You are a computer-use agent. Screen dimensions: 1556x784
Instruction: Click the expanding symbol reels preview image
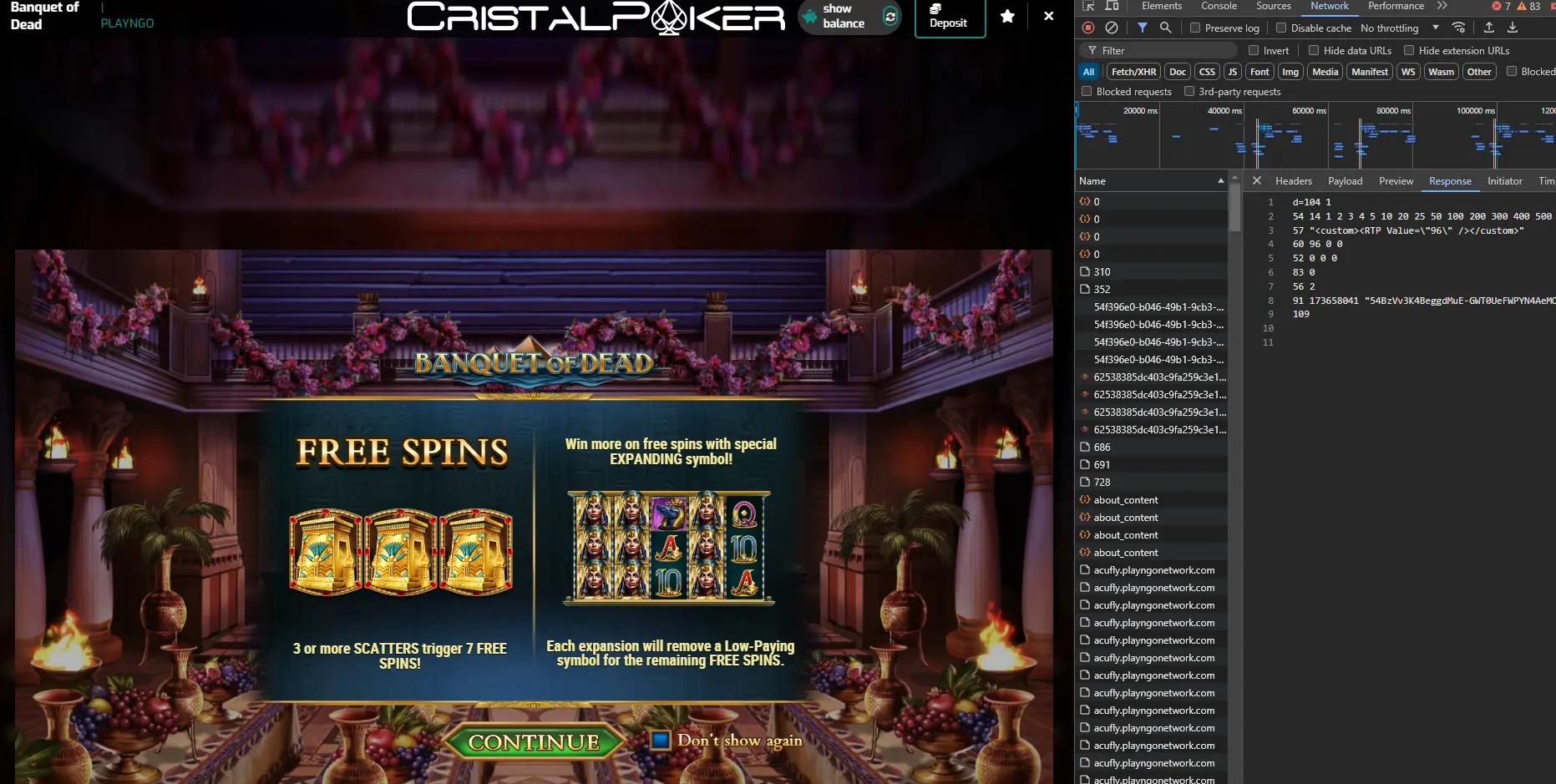tap(669, 548)
